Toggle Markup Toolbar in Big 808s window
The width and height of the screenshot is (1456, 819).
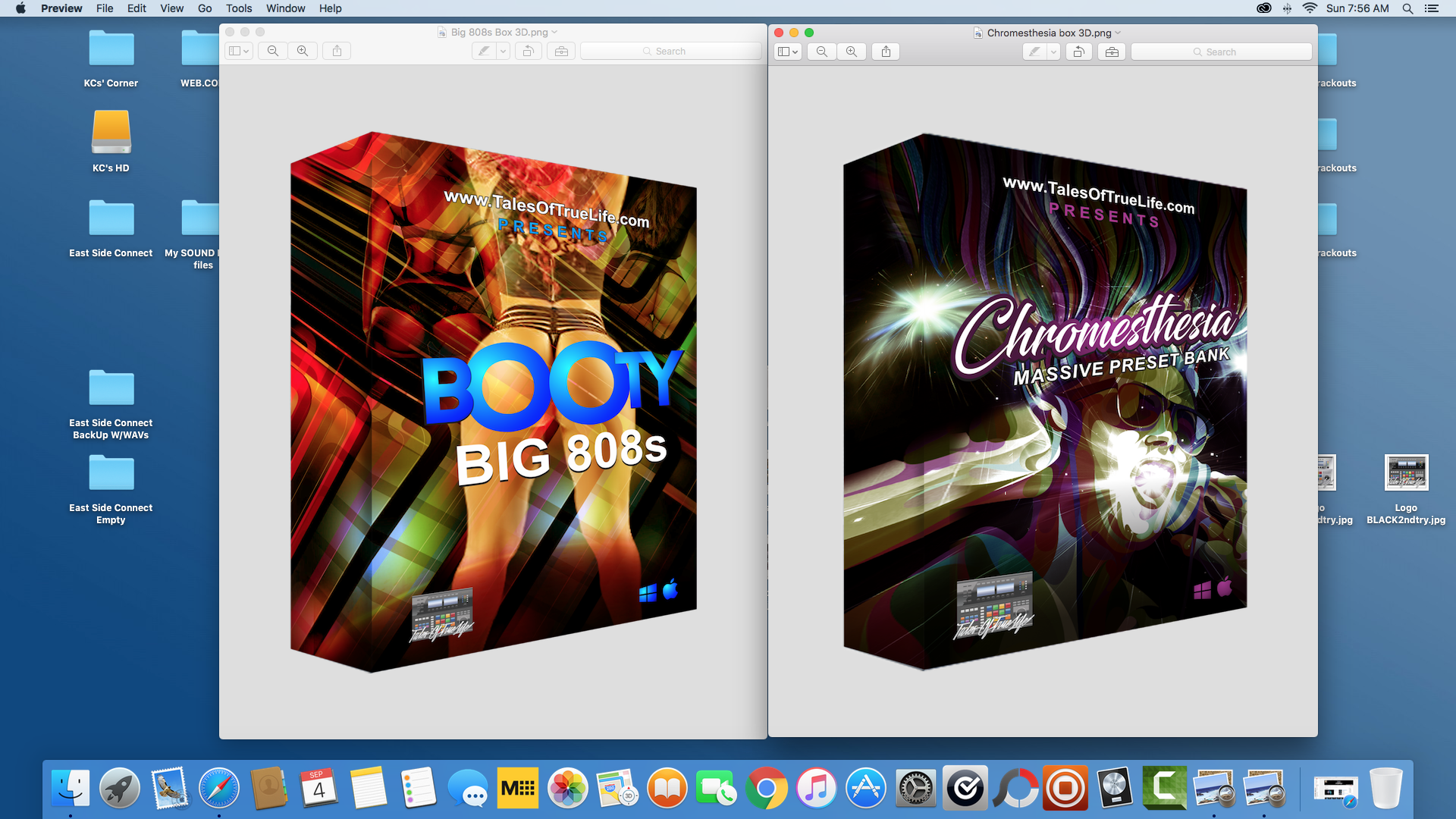(x=561, y=51)
